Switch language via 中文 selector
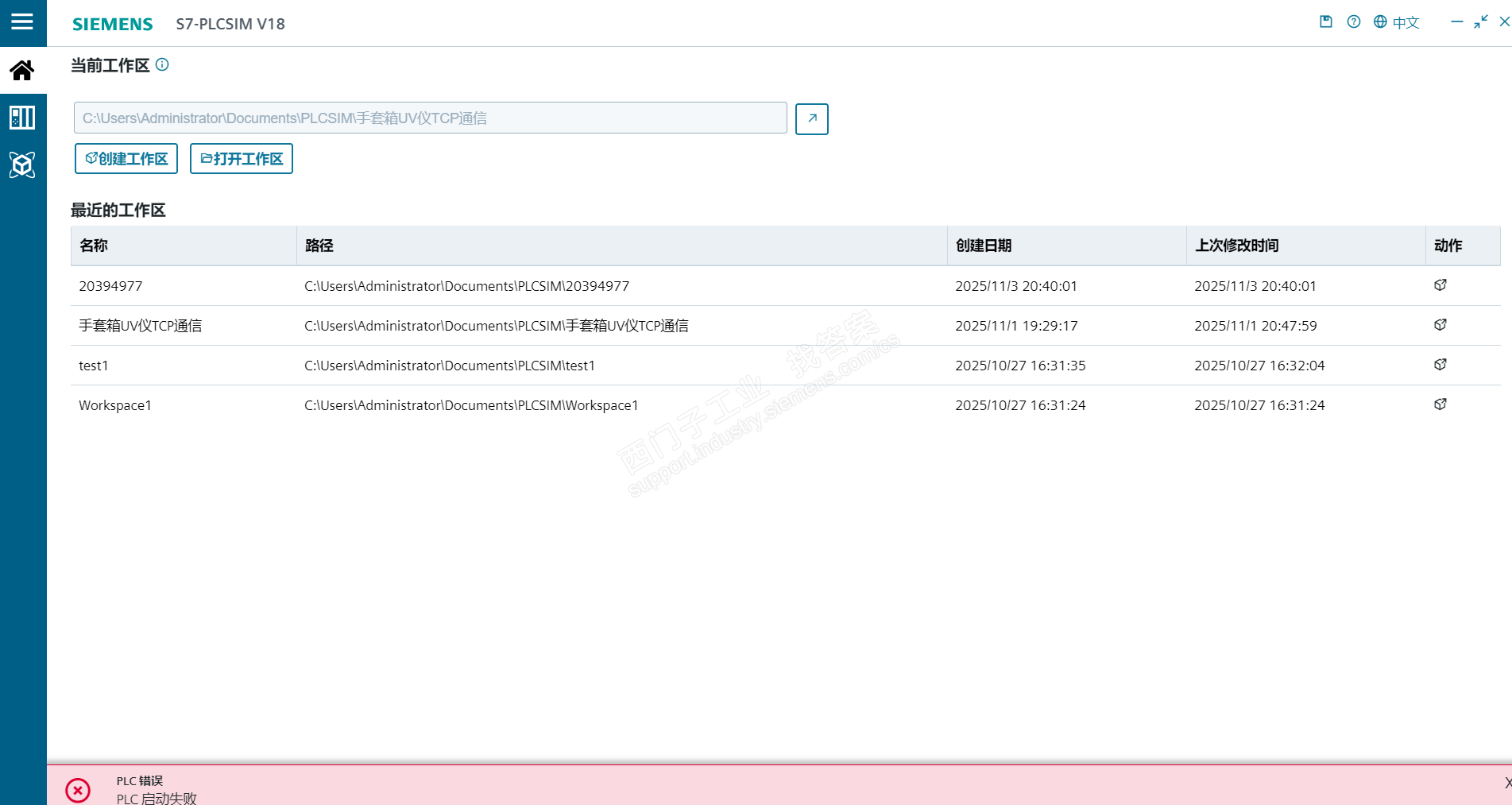 1397,22
